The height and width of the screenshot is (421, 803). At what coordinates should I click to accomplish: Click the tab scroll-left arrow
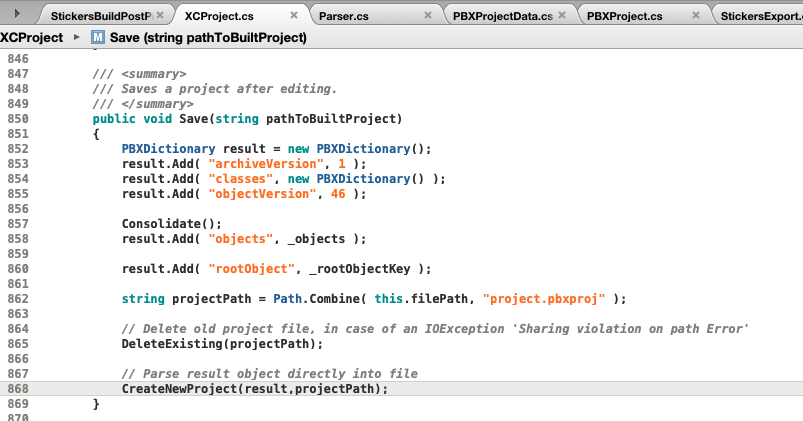pyautogui.click(x=17, y=13)
